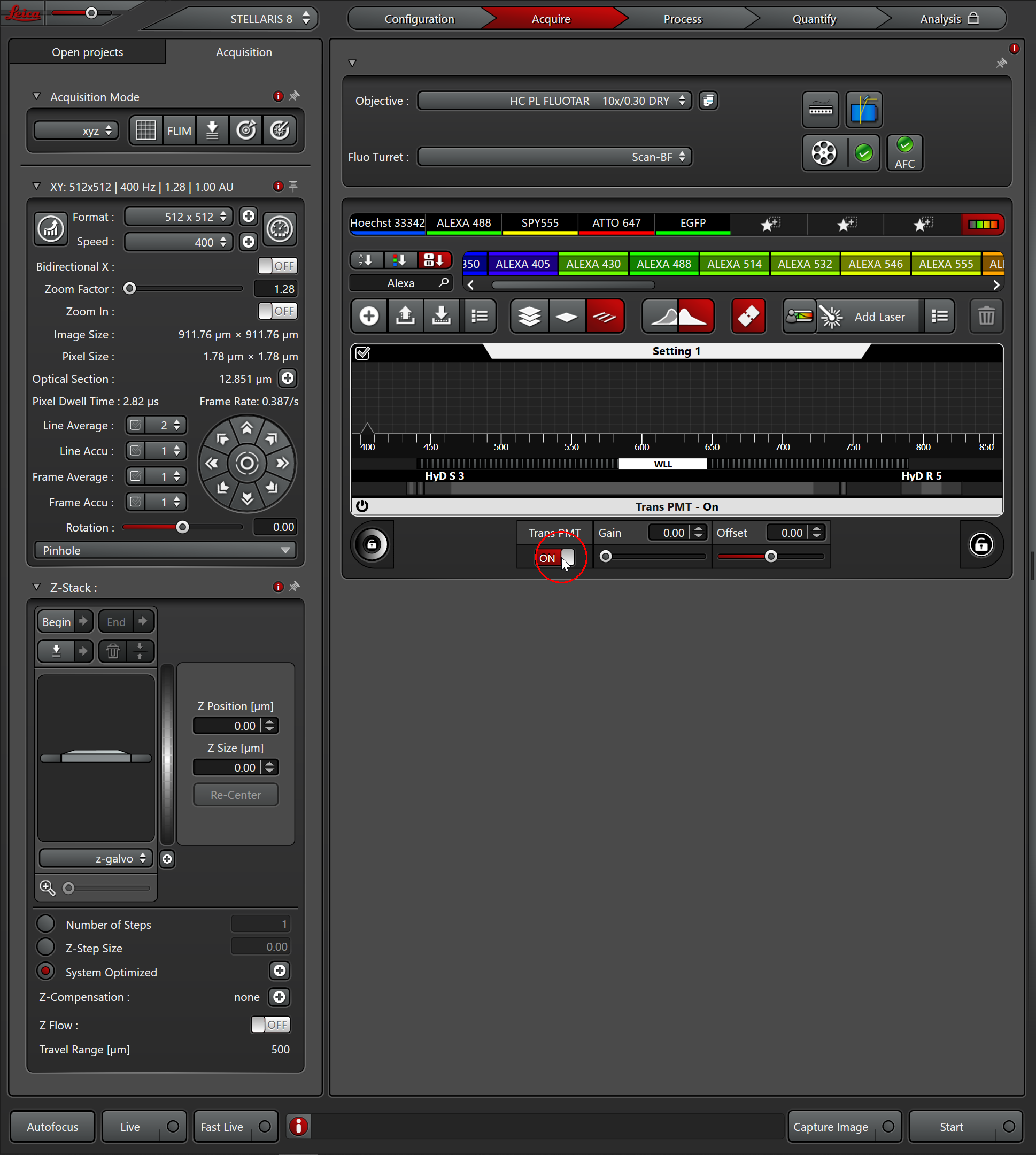The height and width of the screenshot is (1155, 1036).
Task: Select the System Optimized radio button
Action: pyautogui.click(x=45, y=971)
